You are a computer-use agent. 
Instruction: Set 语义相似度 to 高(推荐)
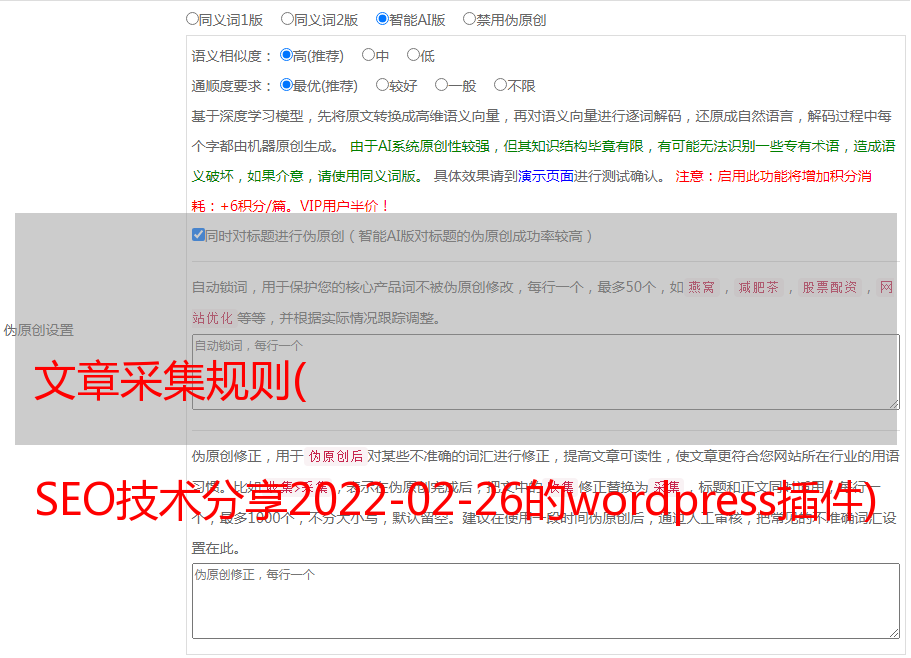[286, 55]
